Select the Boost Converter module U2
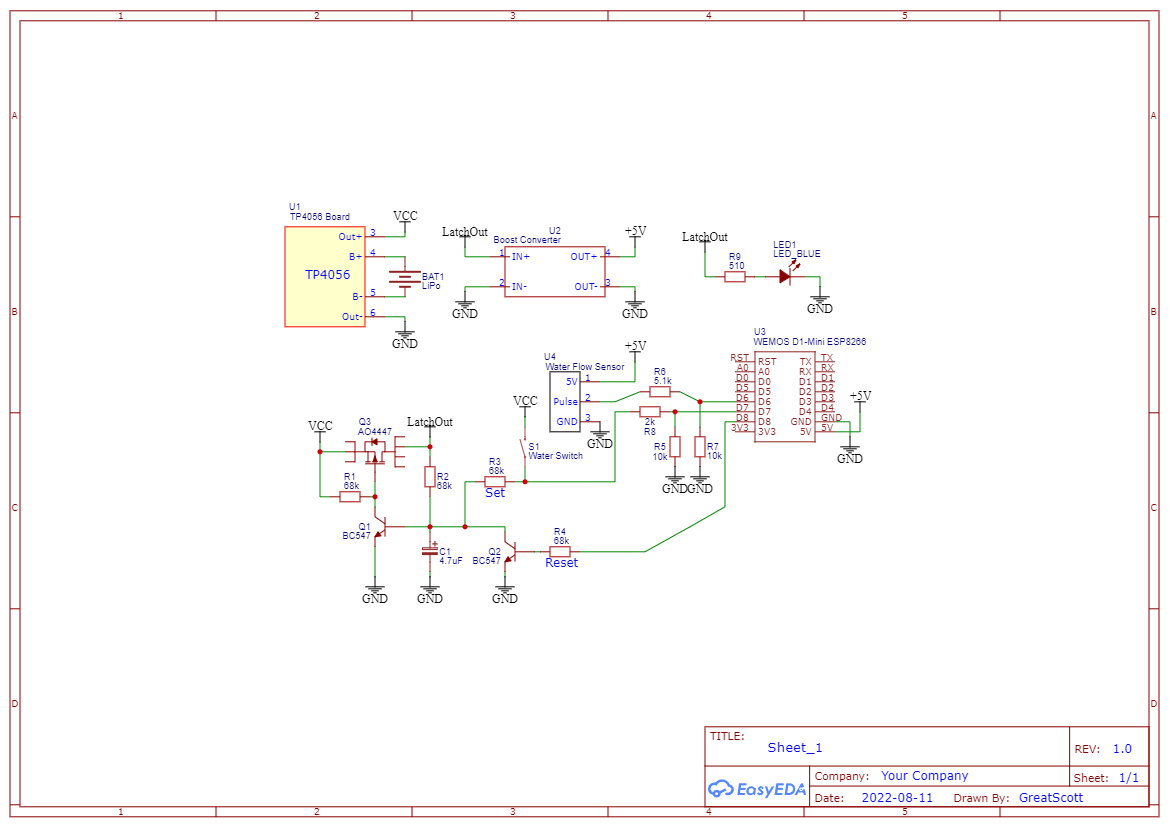This screenshot has height=827, width=1169. (555, 272)
